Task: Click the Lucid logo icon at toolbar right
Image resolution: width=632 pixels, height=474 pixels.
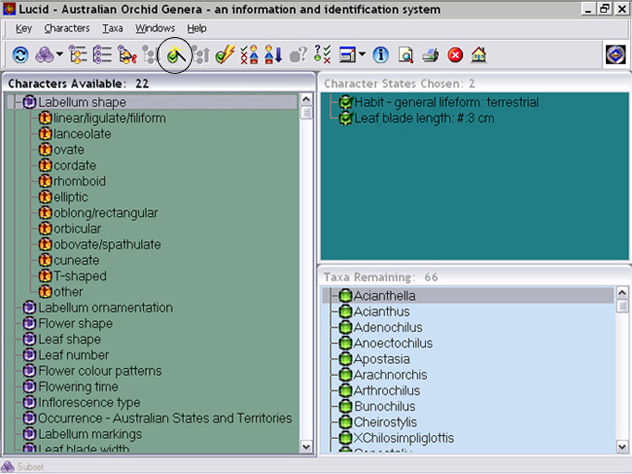Action: [616, 54]
